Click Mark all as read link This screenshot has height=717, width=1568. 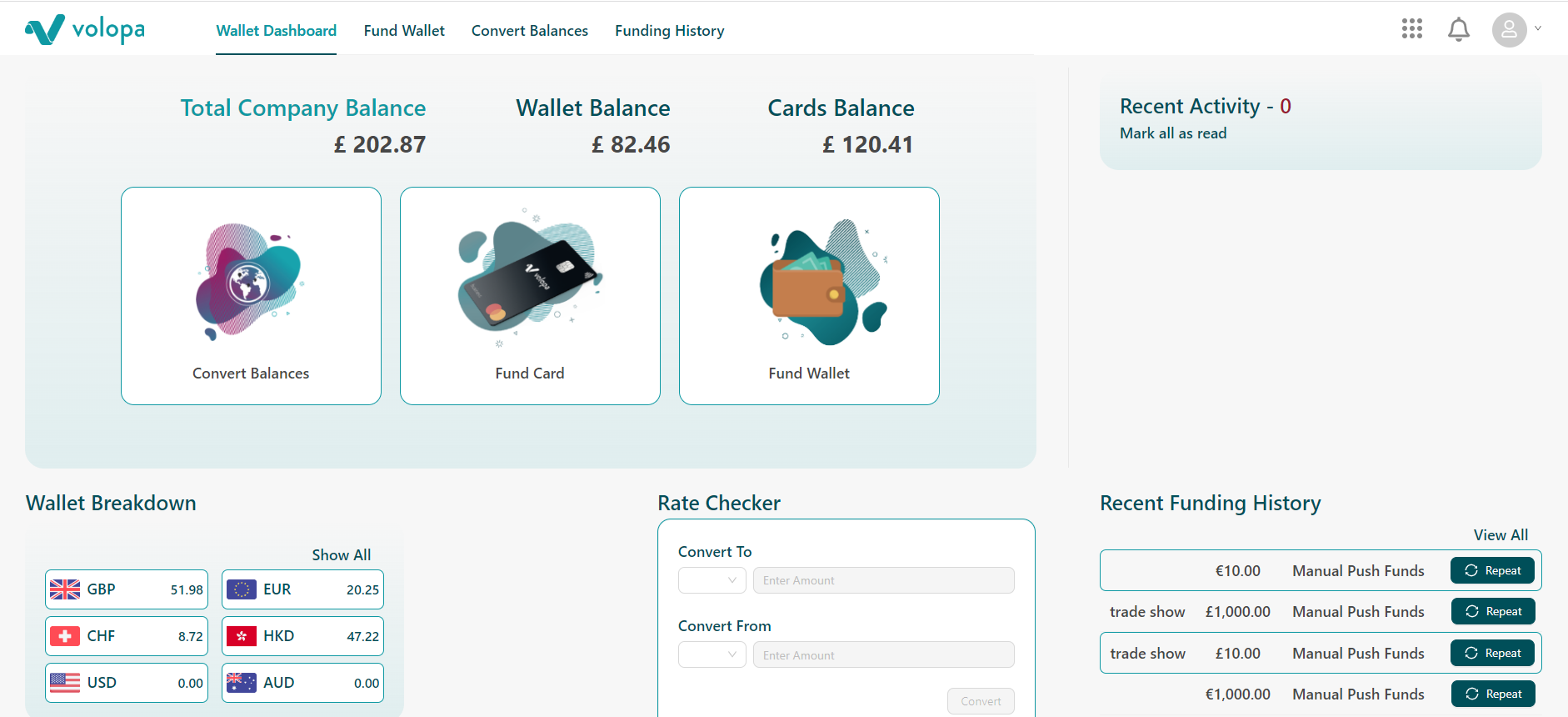click(x=1173, y=133)
